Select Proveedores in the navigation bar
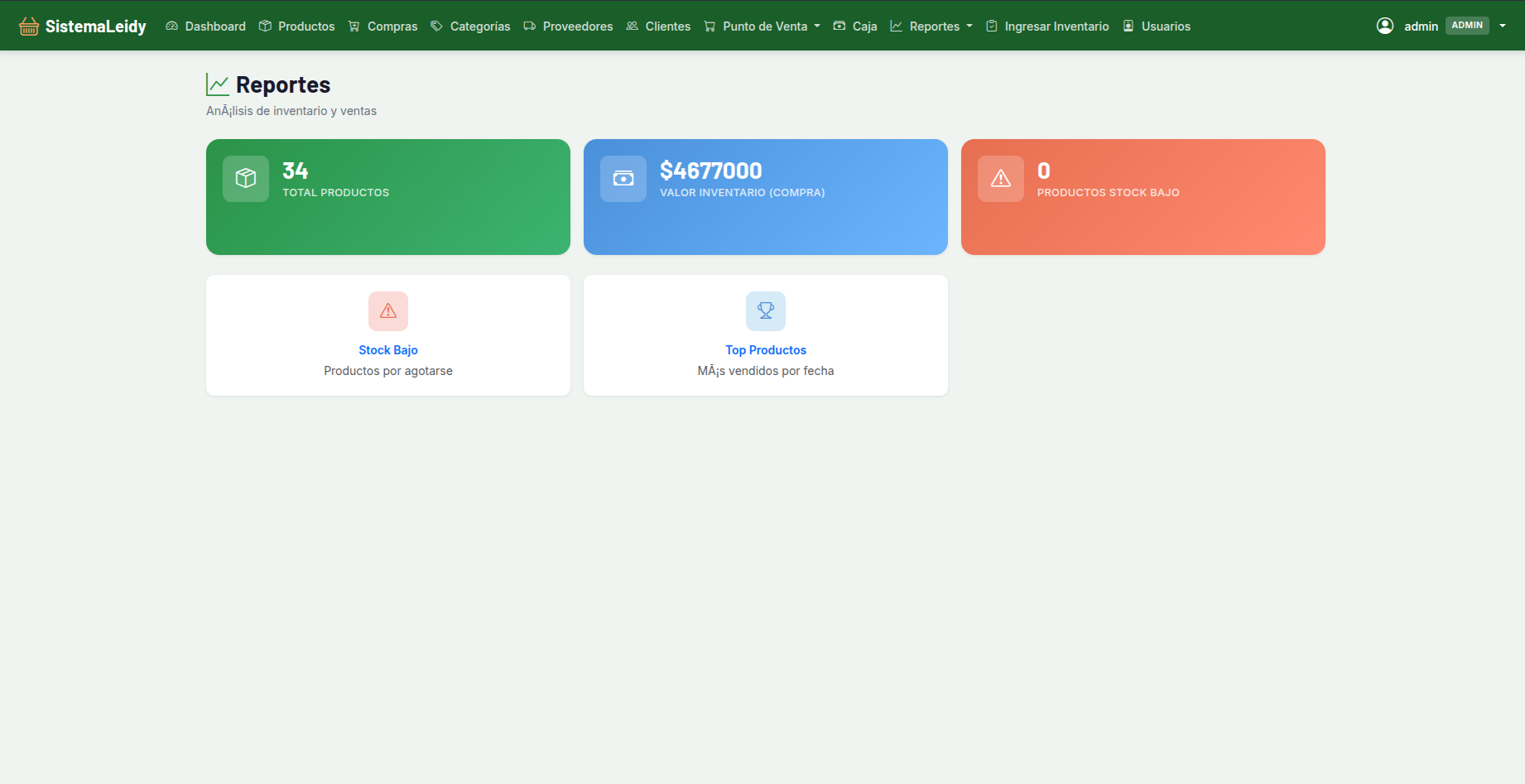Viewport: 1525px width, 784px height. click(569, 26)
